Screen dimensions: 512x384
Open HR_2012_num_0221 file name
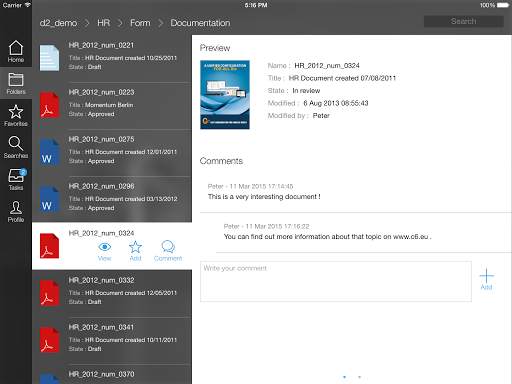coord(101,45)
